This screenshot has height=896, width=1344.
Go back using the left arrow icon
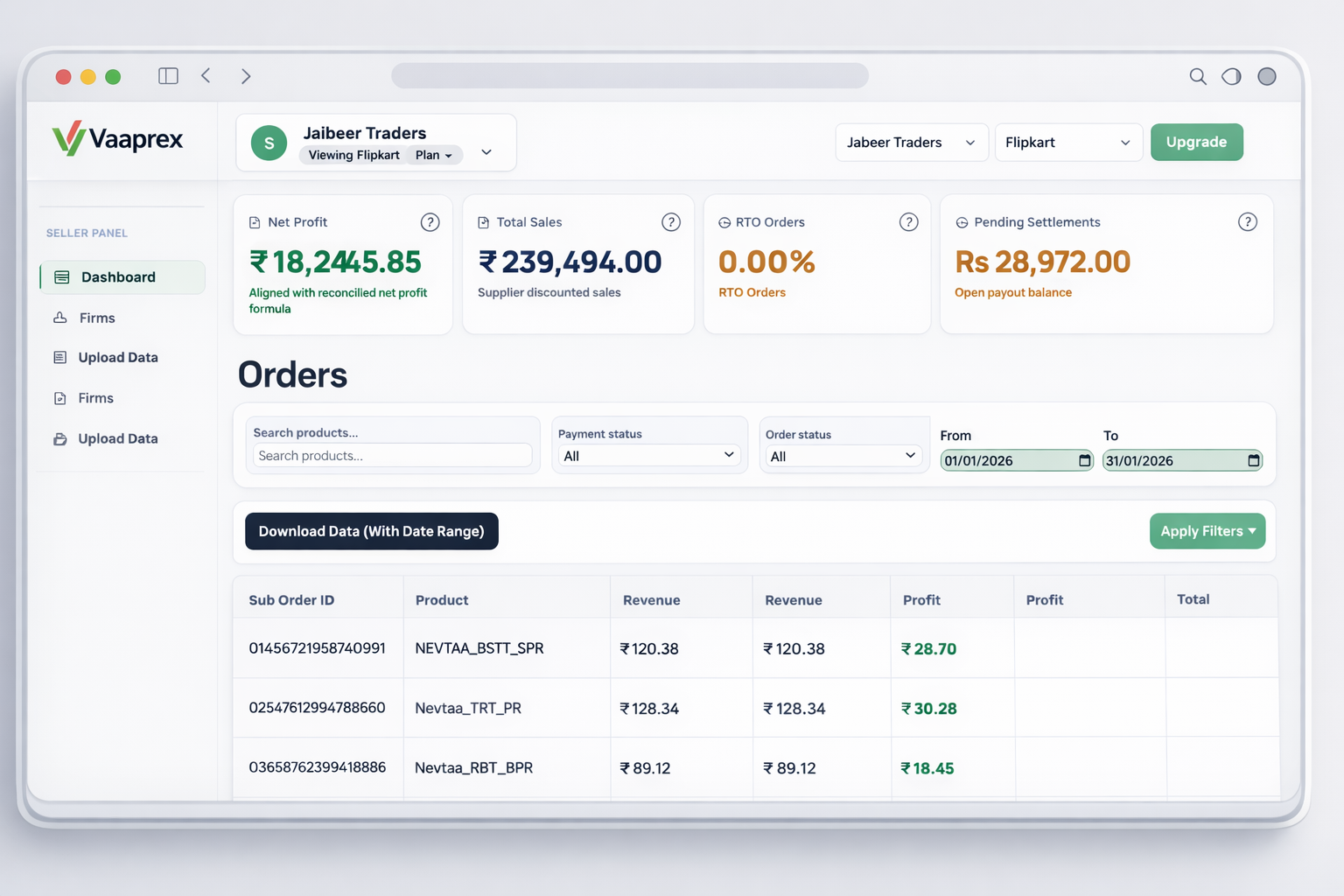tap(206, 76)
